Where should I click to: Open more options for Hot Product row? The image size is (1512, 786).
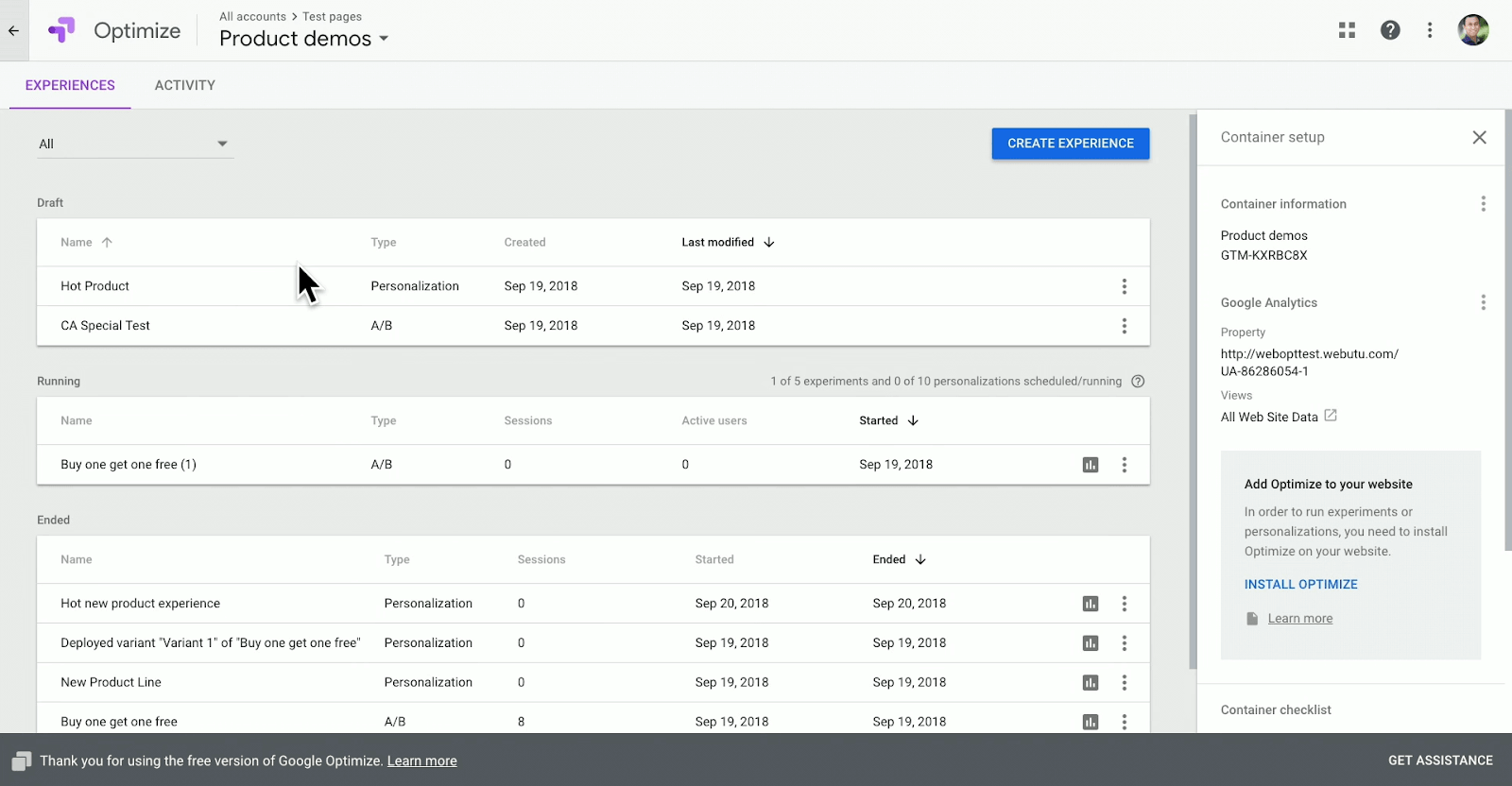pos(1124,286)
